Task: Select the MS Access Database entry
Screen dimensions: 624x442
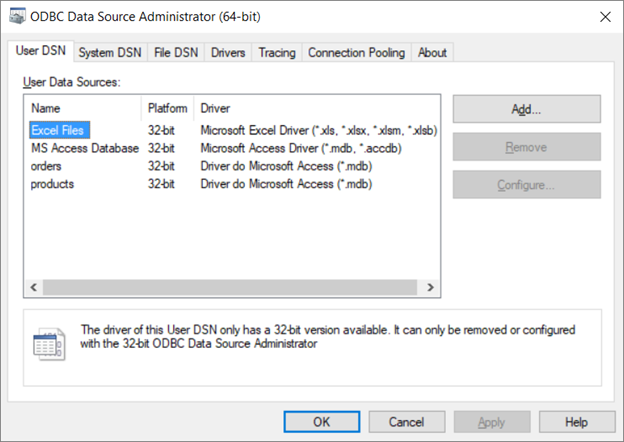Action: [x=84, y=148]
